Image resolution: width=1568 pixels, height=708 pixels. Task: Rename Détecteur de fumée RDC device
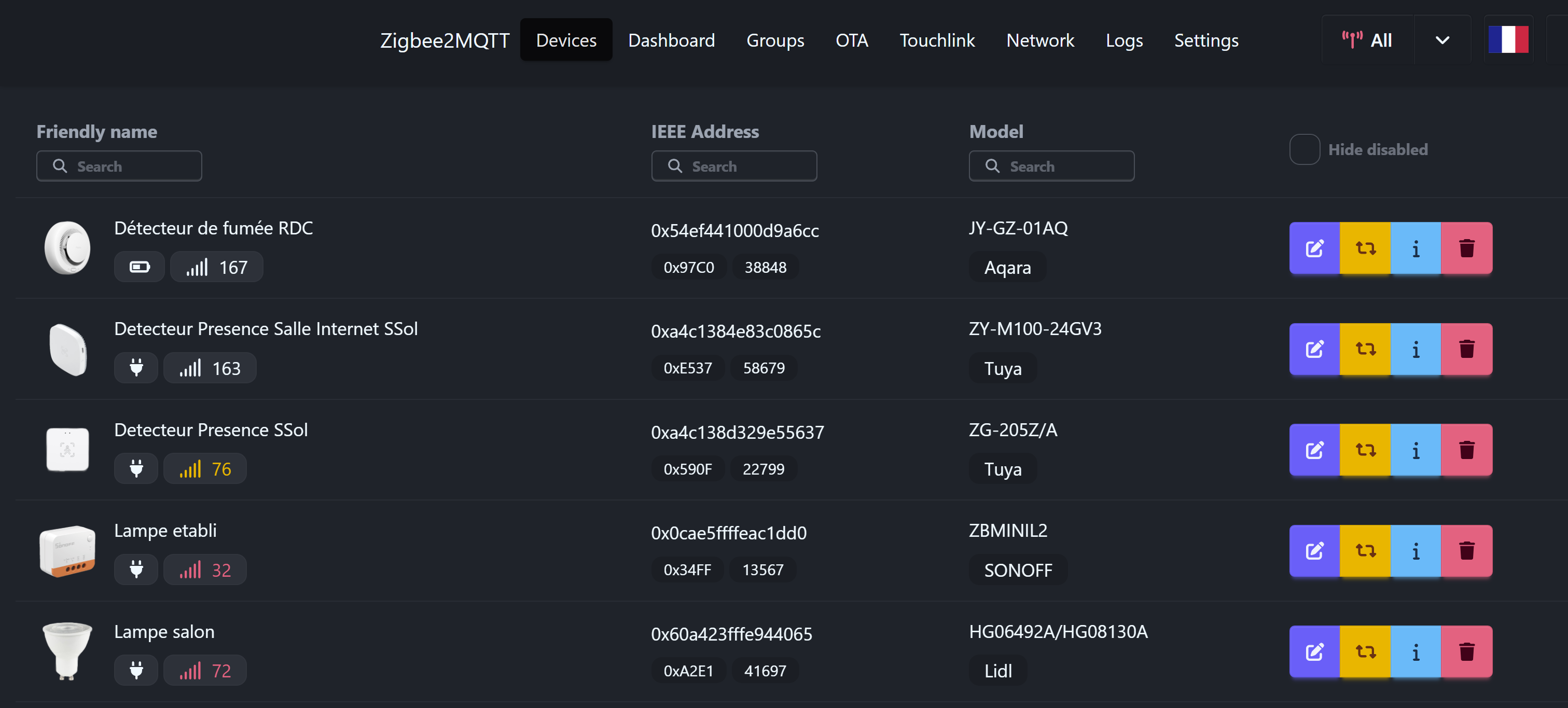(1314, 248)
